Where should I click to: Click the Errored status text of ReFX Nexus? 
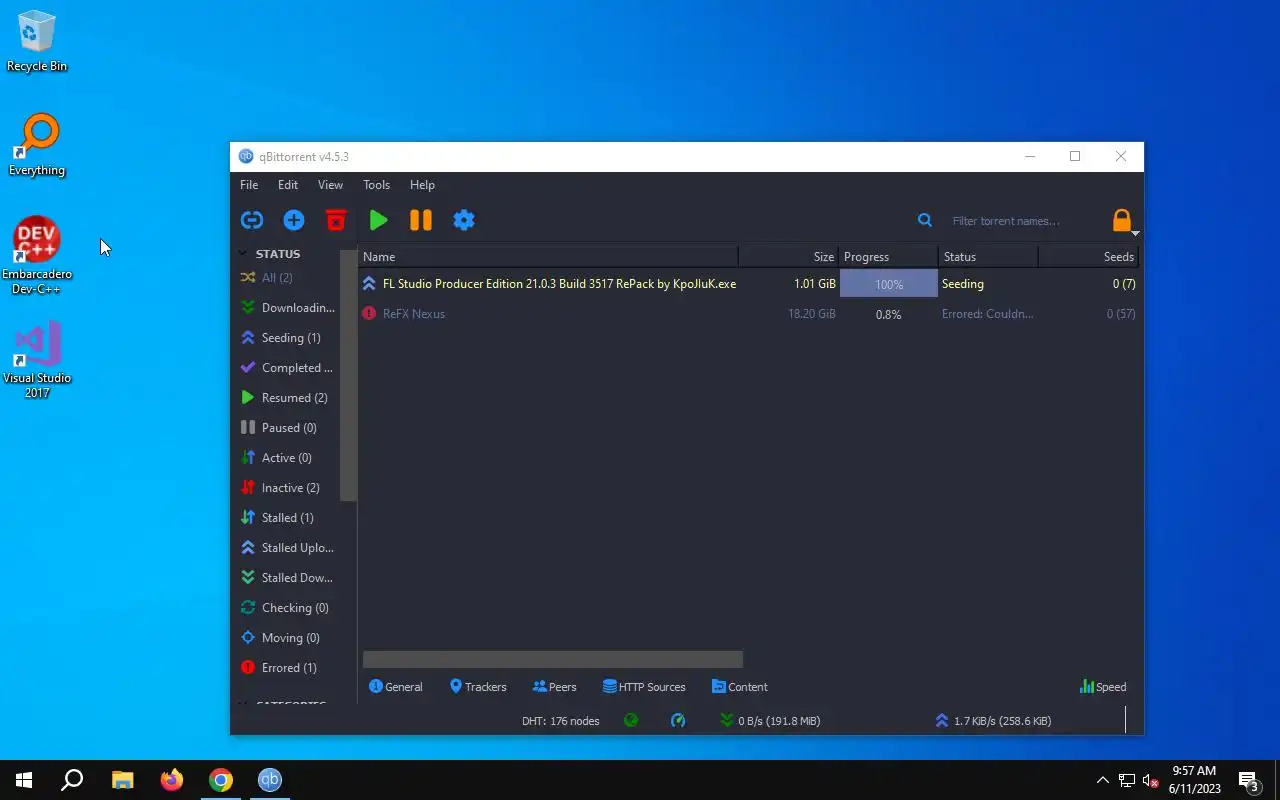(x=988, y=314)
